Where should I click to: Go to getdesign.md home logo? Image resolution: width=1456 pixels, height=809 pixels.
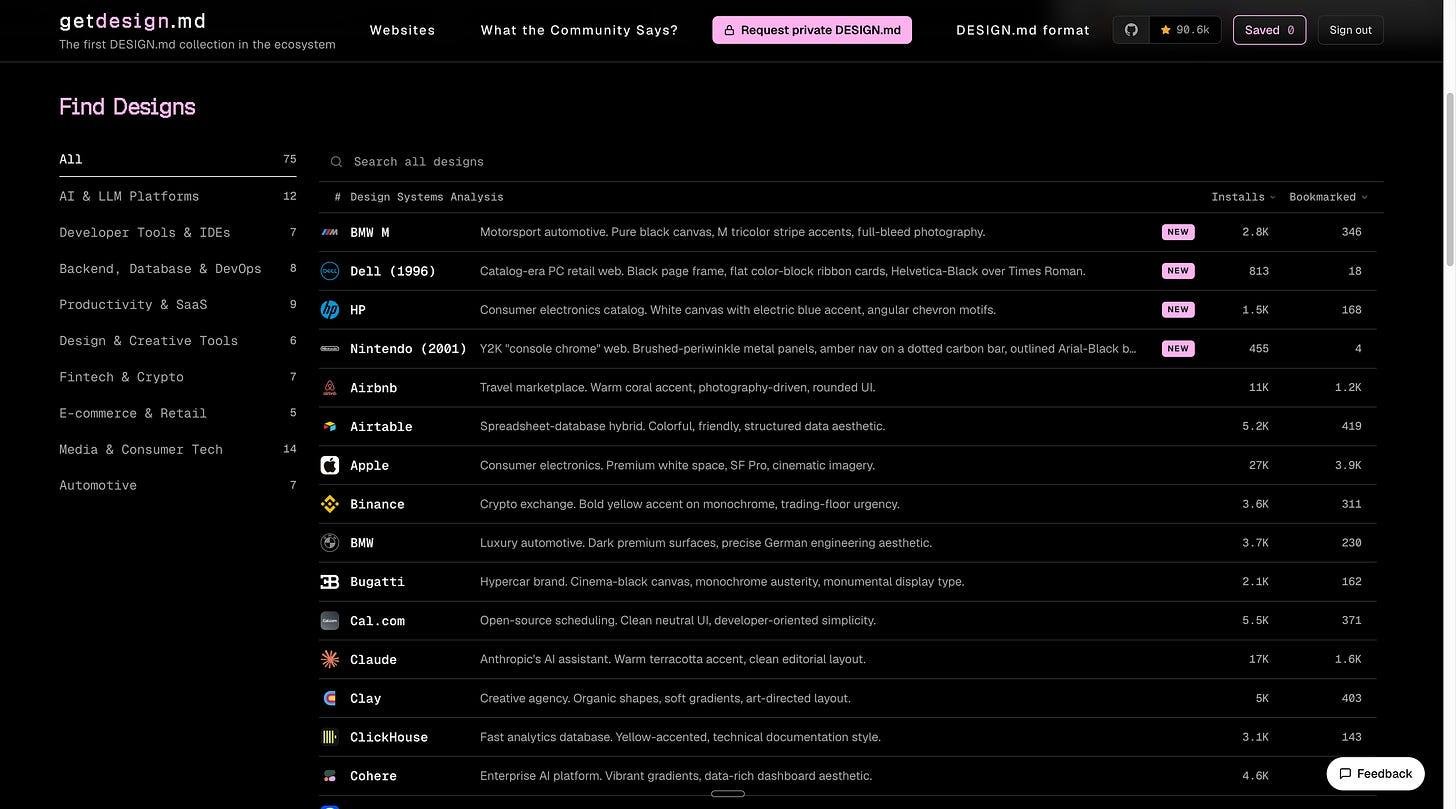point(133,21)
